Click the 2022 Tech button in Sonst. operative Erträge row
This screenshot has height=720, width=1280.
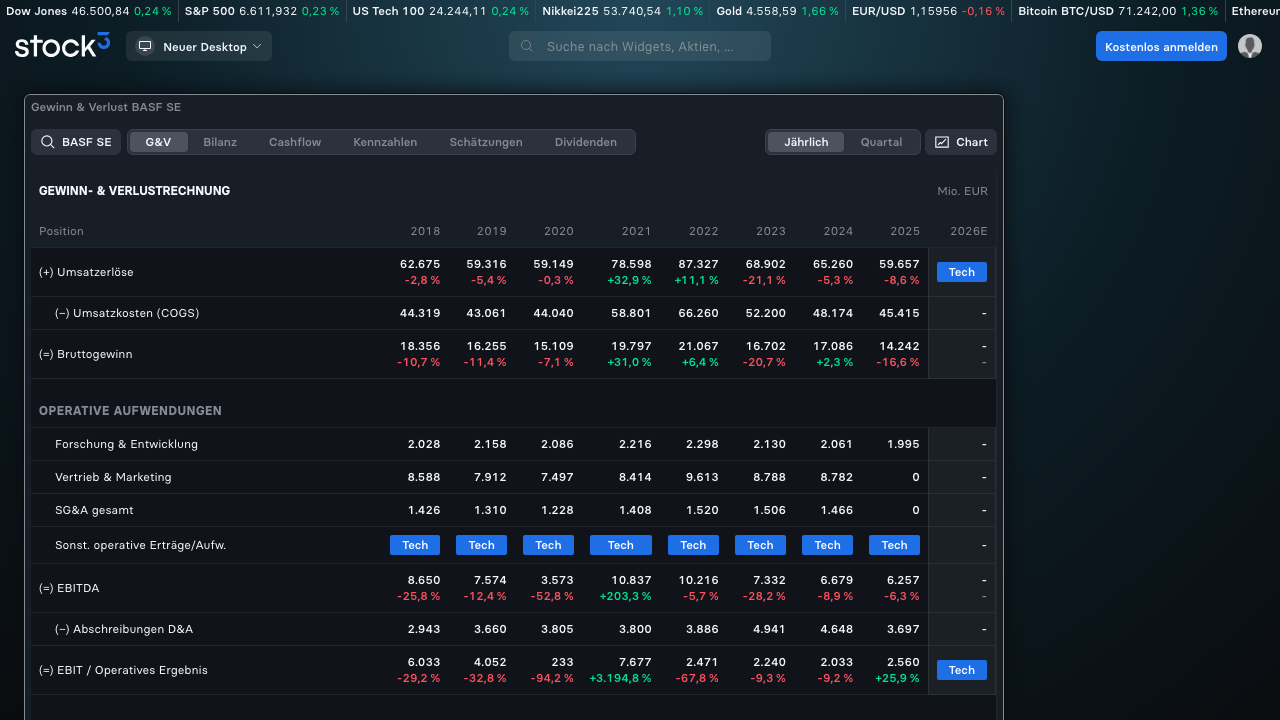point(693,545)
